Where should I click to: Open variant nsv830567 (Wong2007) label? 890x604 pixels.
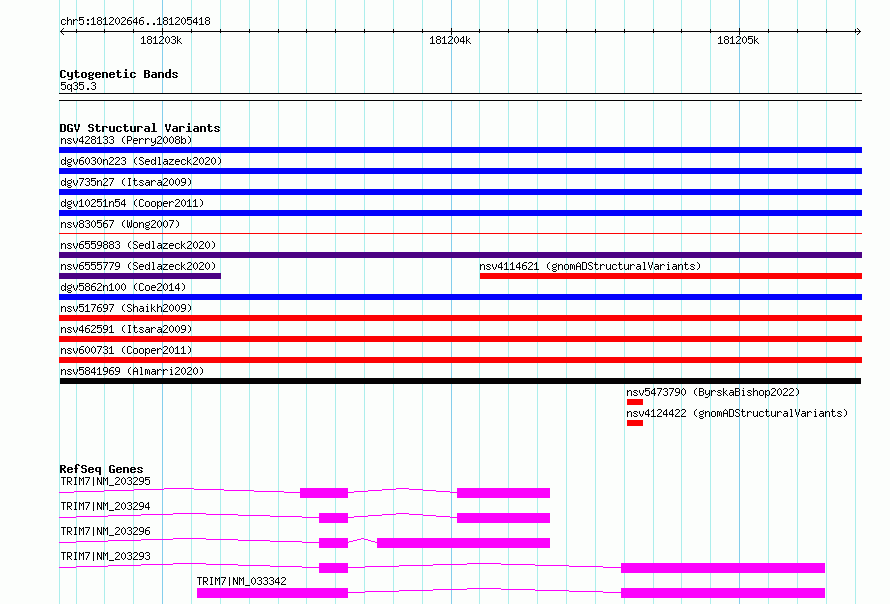(x=120, y=224)
